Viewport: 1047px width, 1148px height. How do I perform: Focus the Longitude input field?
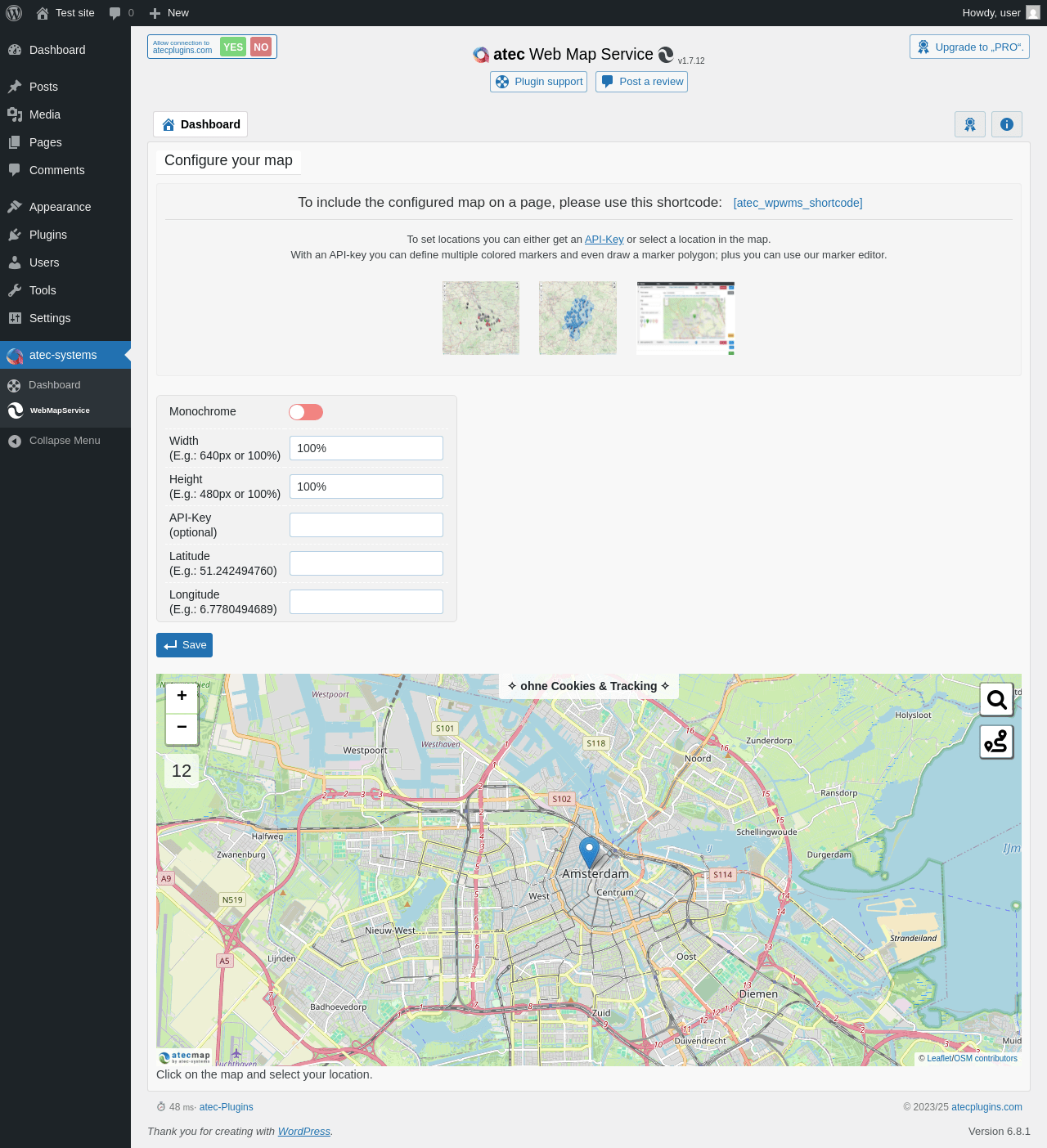point(366,602)
